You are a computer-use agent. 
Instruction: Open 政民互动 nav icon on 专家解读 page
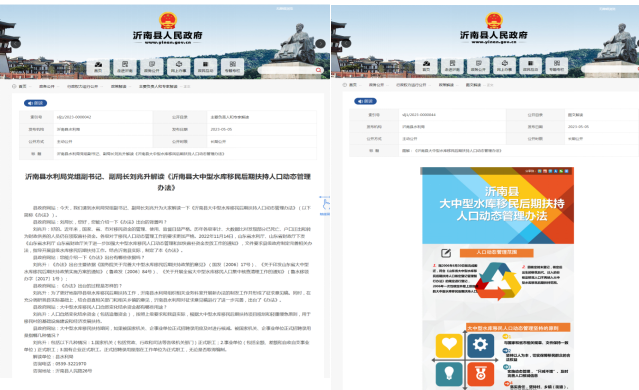point(205,67)
